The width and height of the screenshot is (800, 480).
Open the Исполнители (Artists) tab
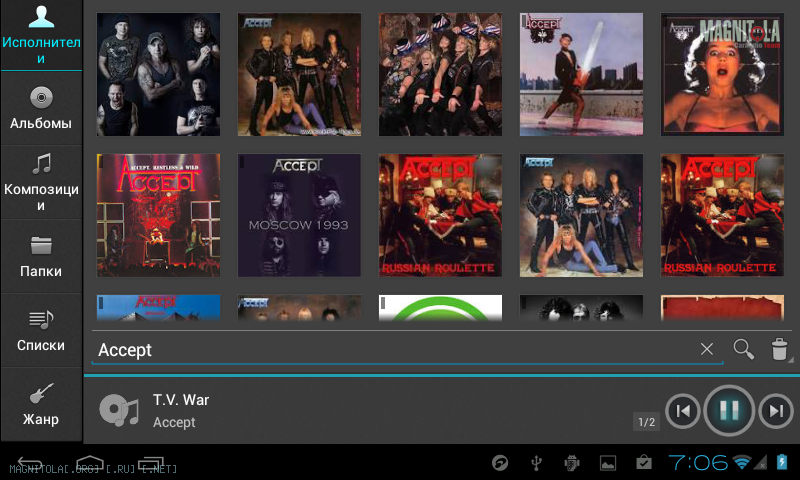coord(41,35)
